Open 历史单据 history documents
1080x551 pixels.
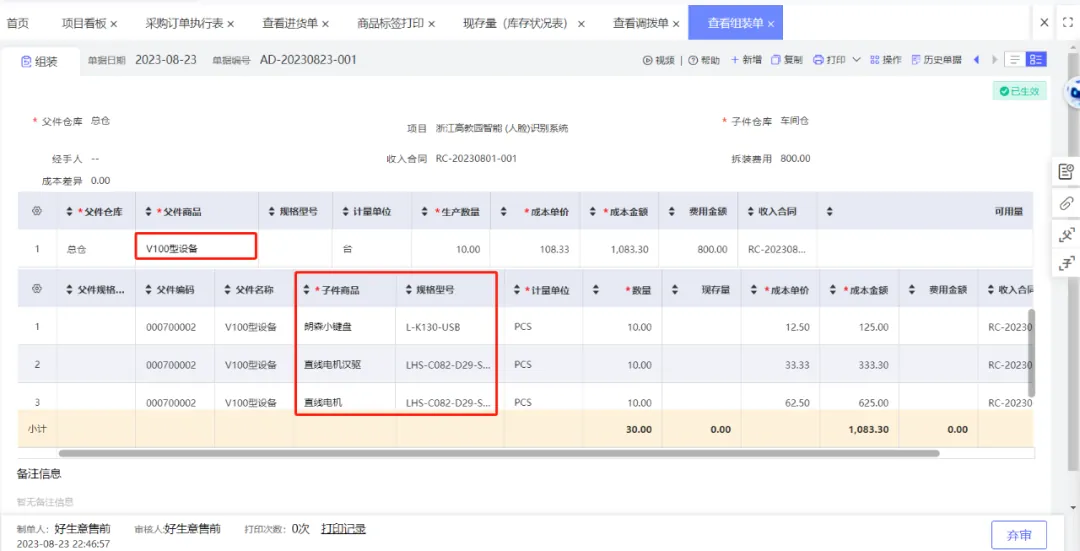(x=937, y=61)
